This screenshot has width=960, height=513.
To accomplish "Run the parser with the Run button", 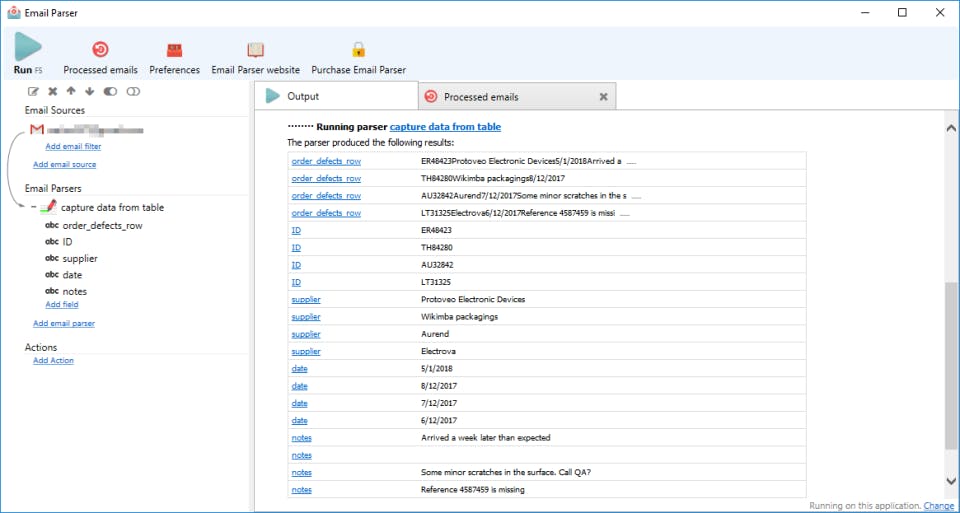I will (28, 53).
